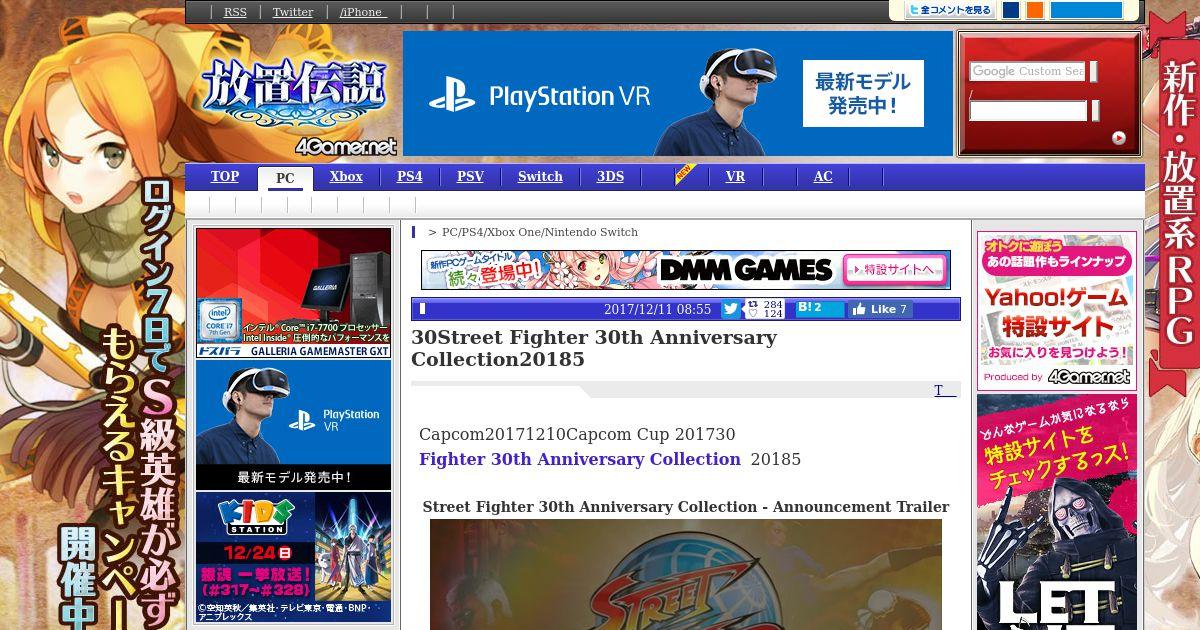Click the PC/PS4/Xbox One/Nintendo Switch breadcrumb
Viewport: 1200px width, 630px height.
coord(540,232)
